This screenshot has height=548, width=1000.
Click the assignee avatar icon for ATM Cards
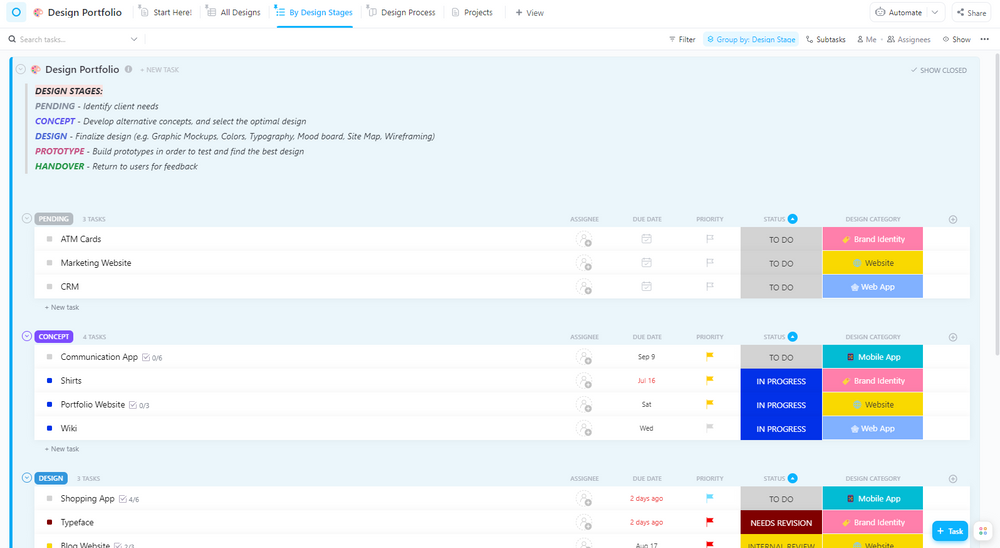tap(584, 239)
